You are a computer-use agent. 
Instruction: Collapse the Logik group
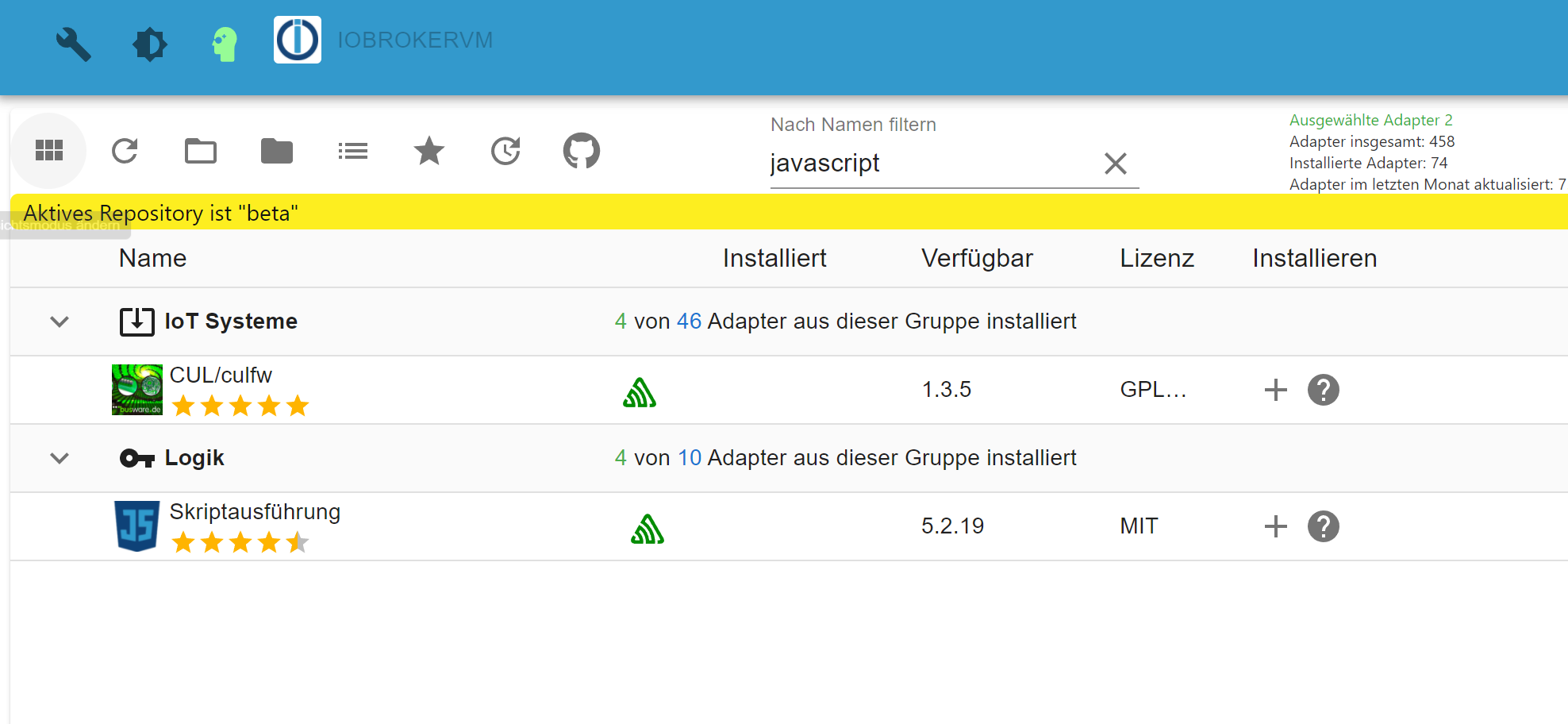click(x=60, y=458)
